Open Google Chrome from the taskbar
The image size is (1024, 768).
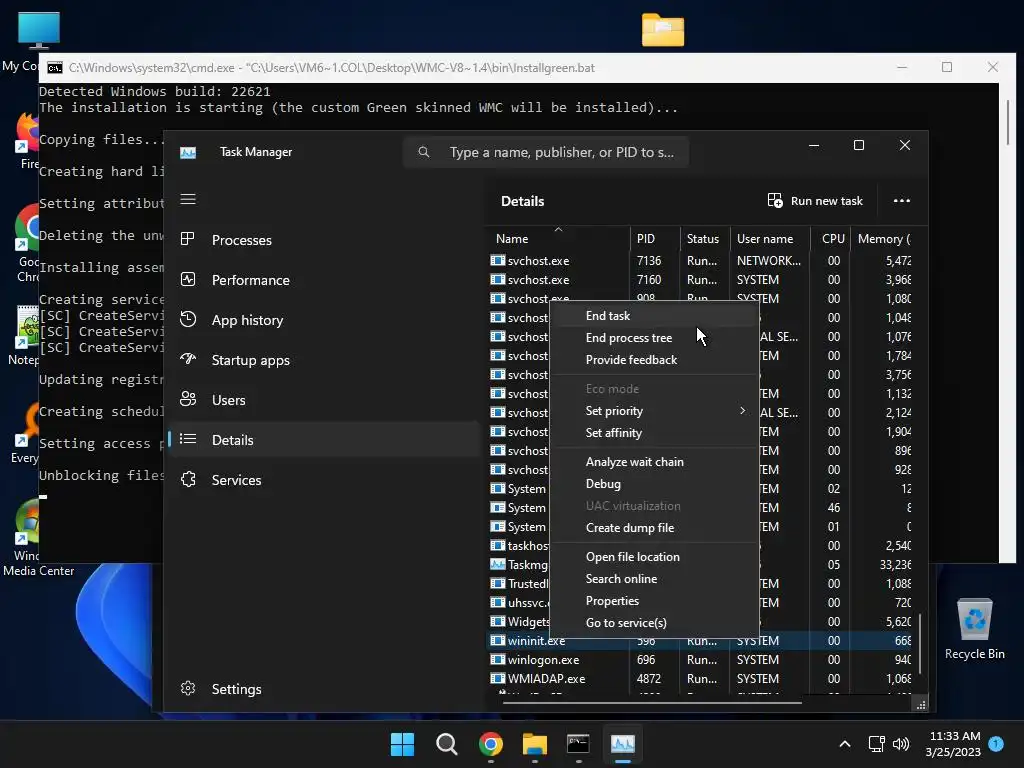(490, 744)
